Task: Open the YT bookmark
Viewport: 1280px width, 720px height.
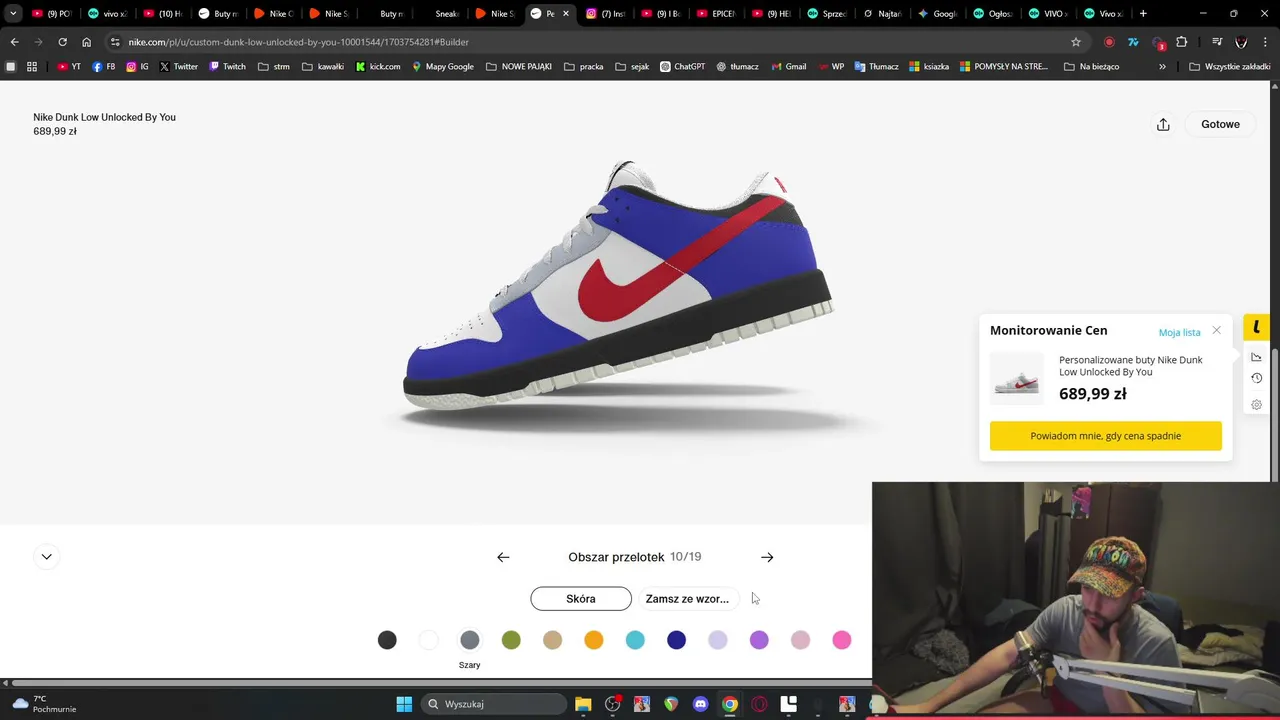Action: 69,67
